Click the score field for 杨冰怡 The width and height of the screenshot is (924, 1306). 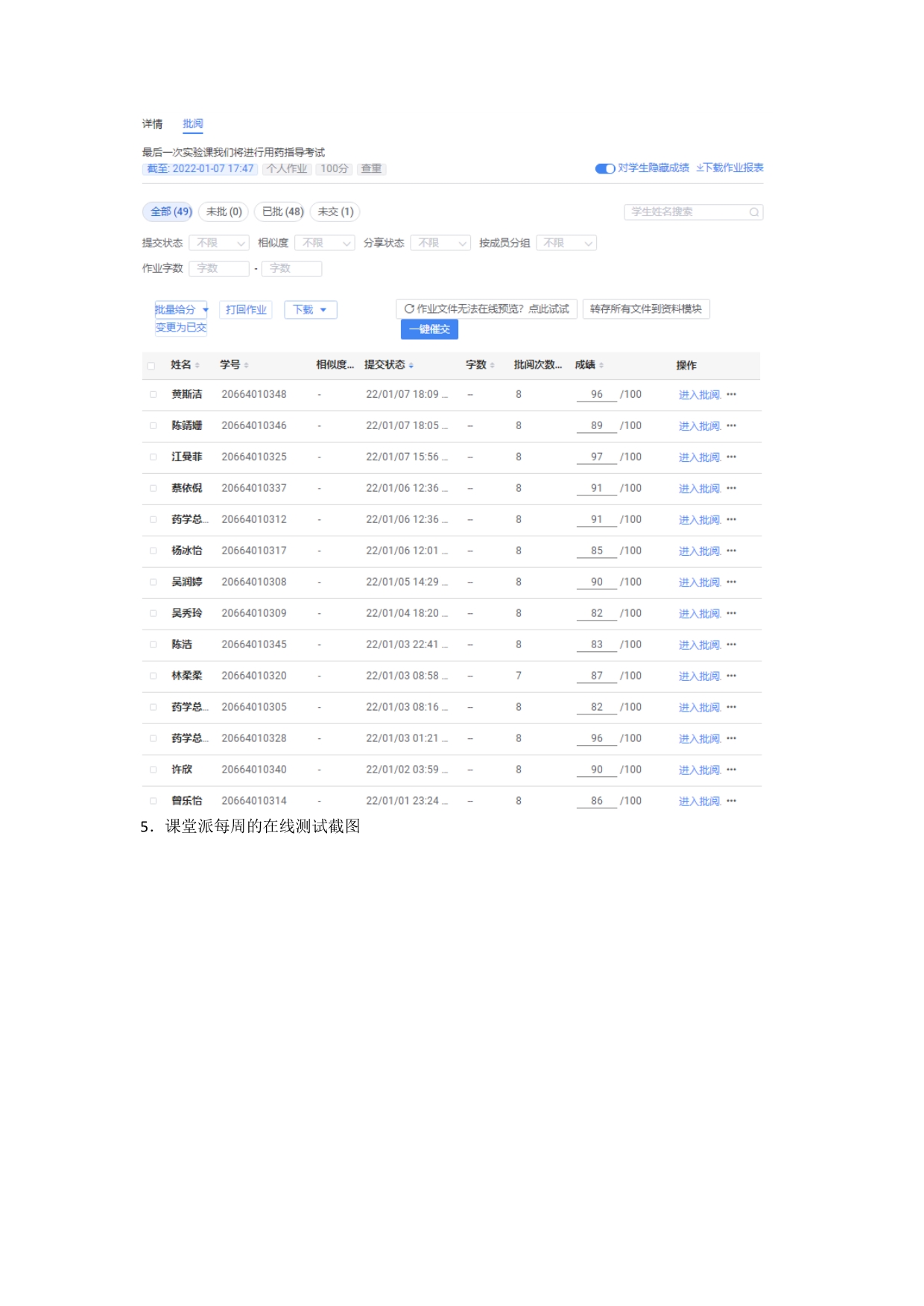[x=596, y=551]
